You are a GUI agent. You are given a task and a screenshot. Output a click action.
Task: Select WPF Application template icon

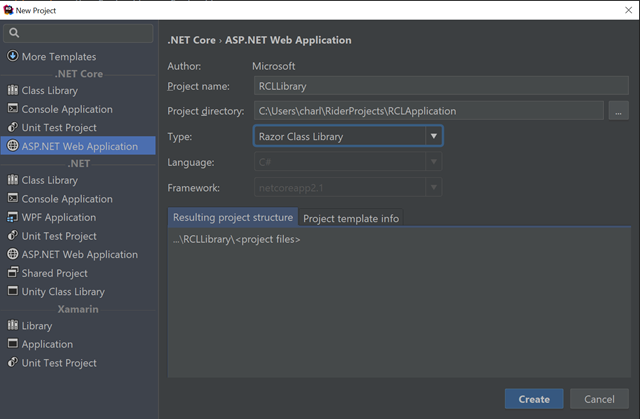coord(13,217)
